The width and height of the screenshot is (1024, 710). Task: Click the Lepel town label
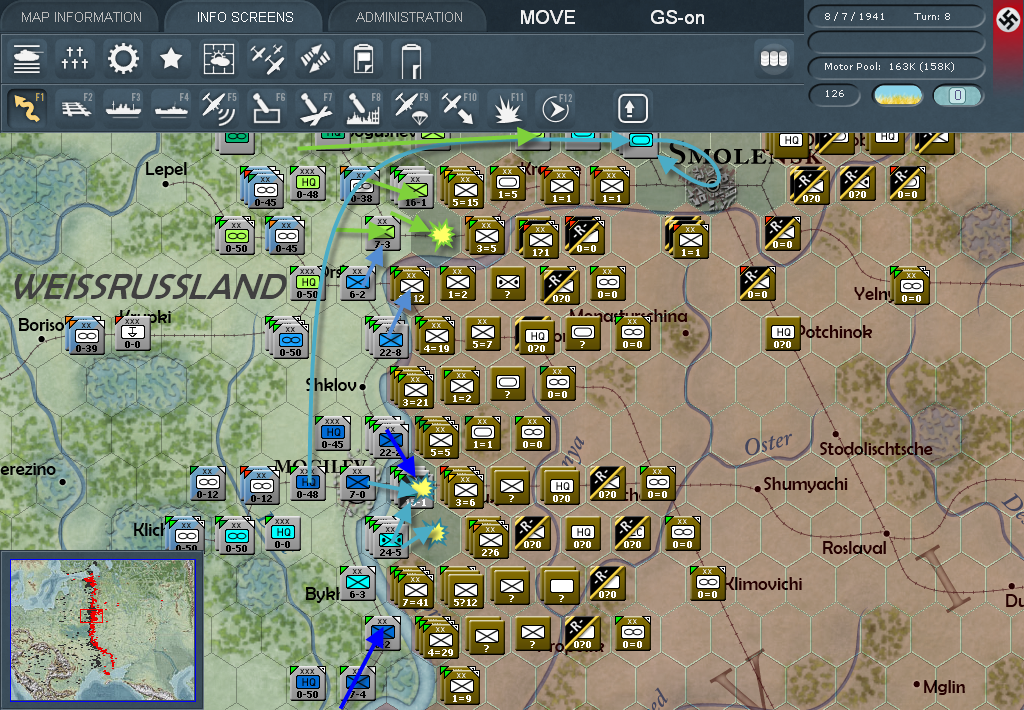click(166, 170)
